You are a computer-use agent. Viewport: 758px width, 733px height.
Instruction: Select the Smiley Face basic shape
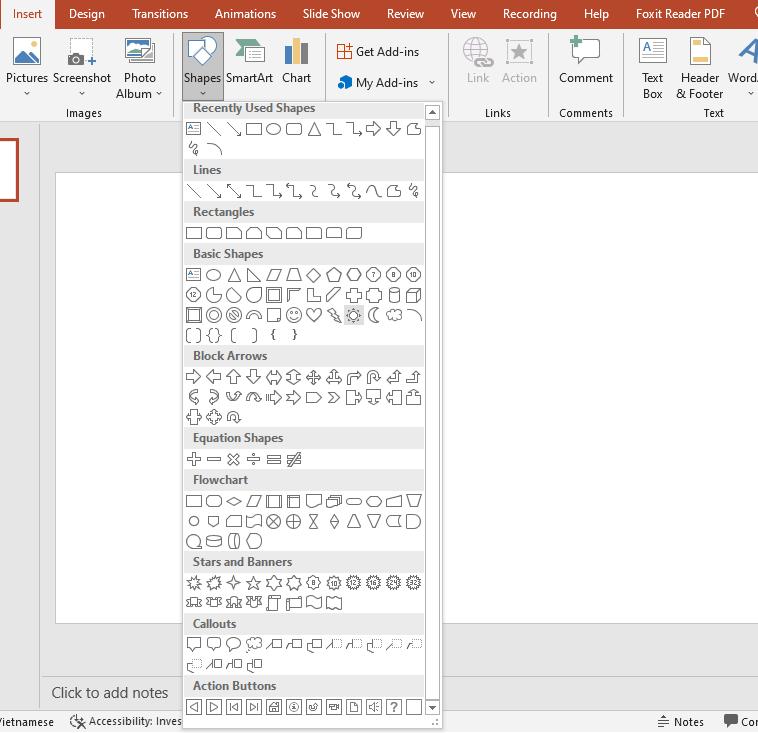[294, 315]
